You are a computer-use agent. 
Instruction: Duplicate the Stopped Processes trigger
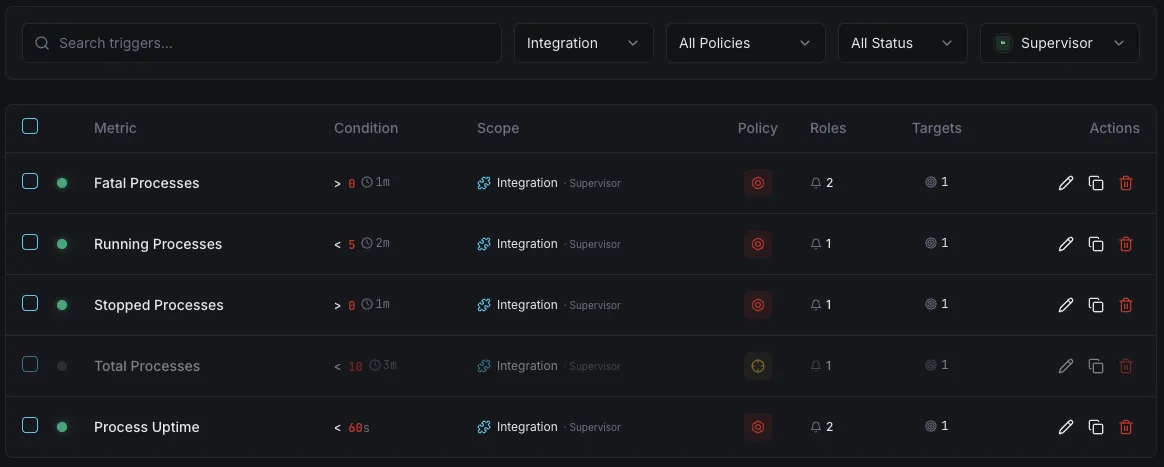click(1096, 304)
